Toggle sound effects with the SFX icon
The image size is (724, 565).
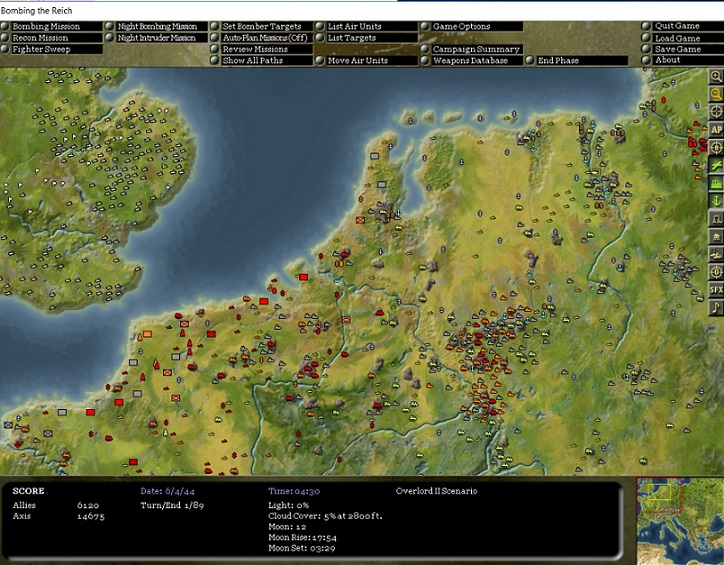(x=716, y=289)
